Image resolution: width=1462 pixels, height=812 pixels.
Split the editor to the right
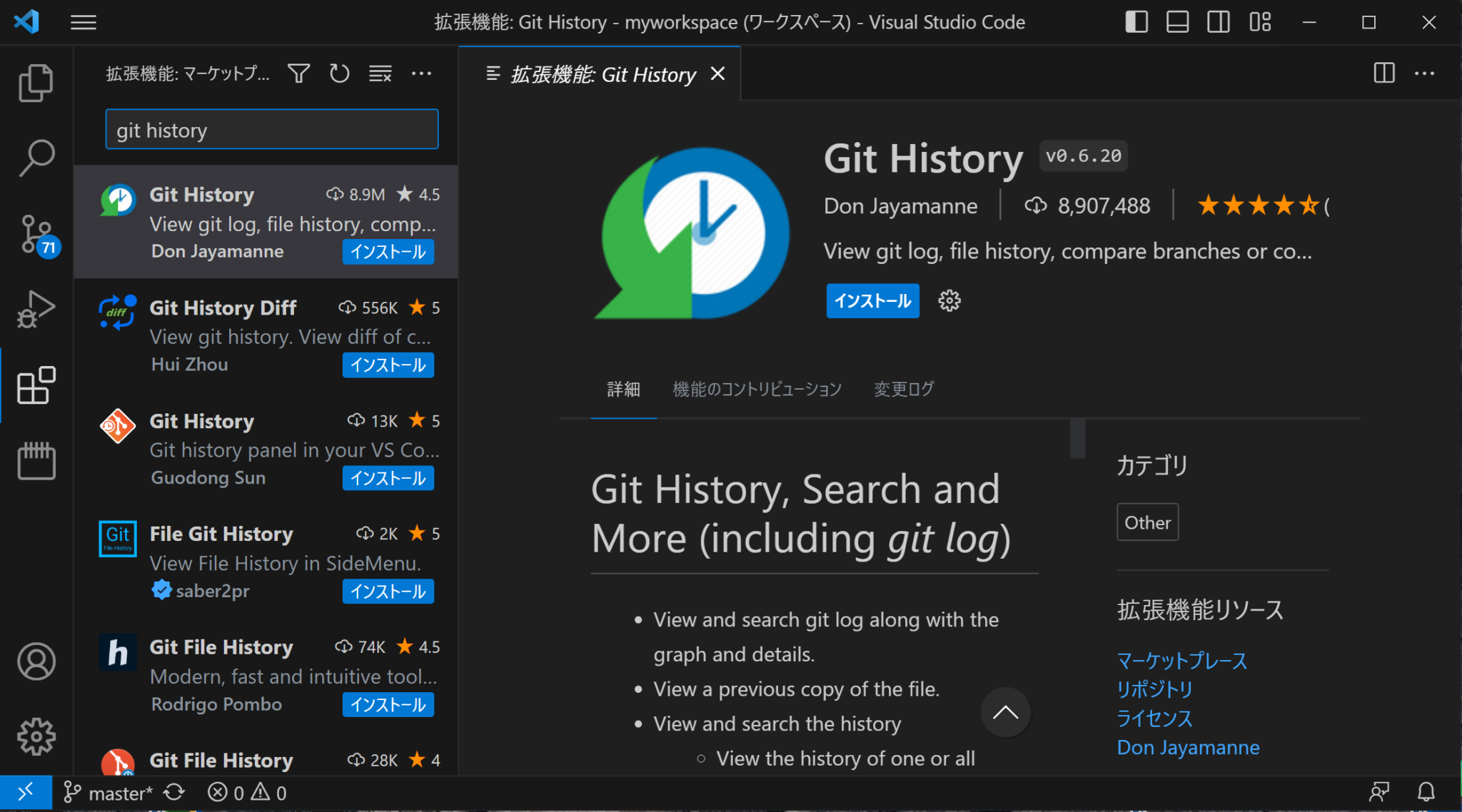point(1383,73)
